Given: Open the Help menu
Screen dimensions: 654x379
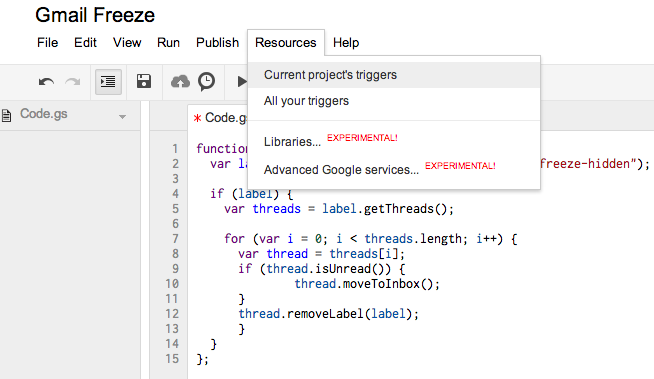Looking at the screenshot, I should coord(346,43).
